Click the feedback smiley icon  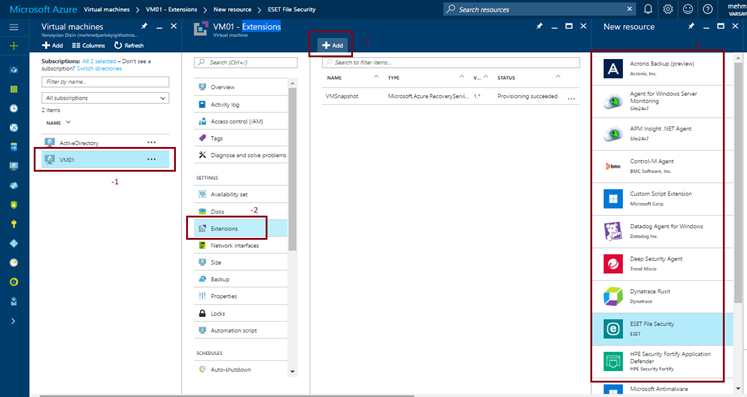coord(688,9)
